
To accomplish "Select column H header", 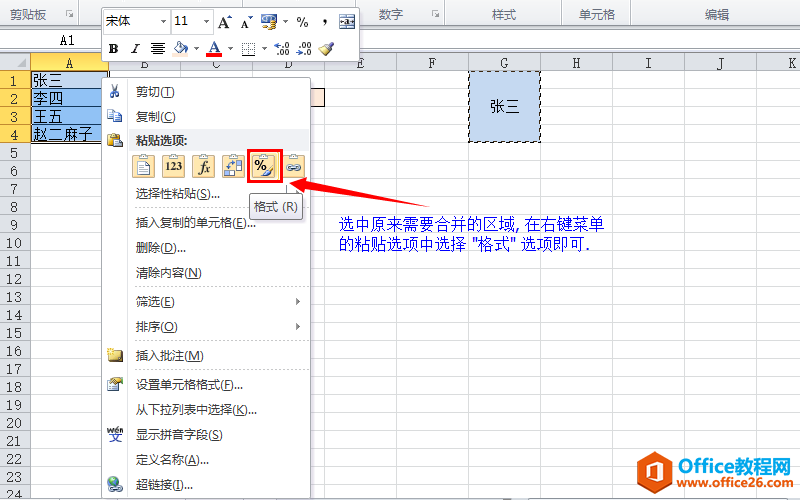I will [576, 63].
